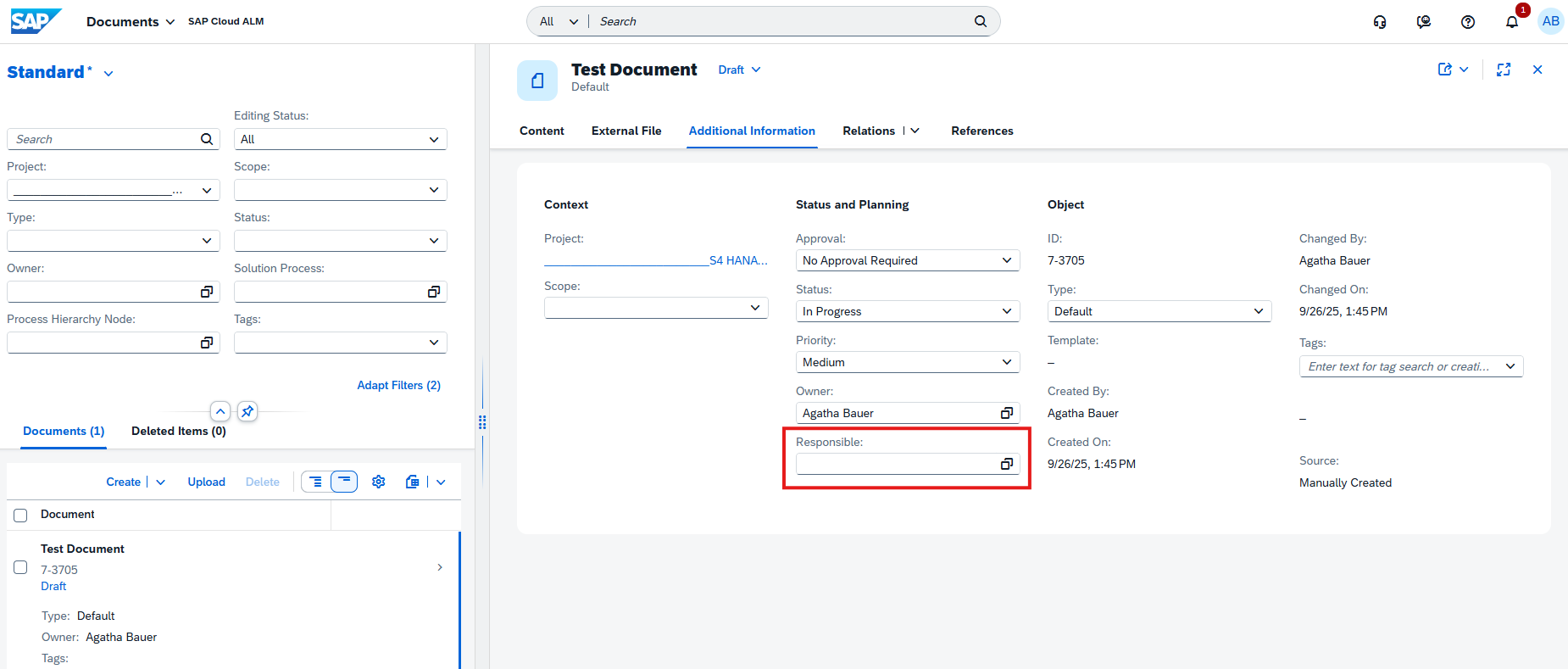
Task: Click the panel splitter drag handle
Action: coord(482,421)
